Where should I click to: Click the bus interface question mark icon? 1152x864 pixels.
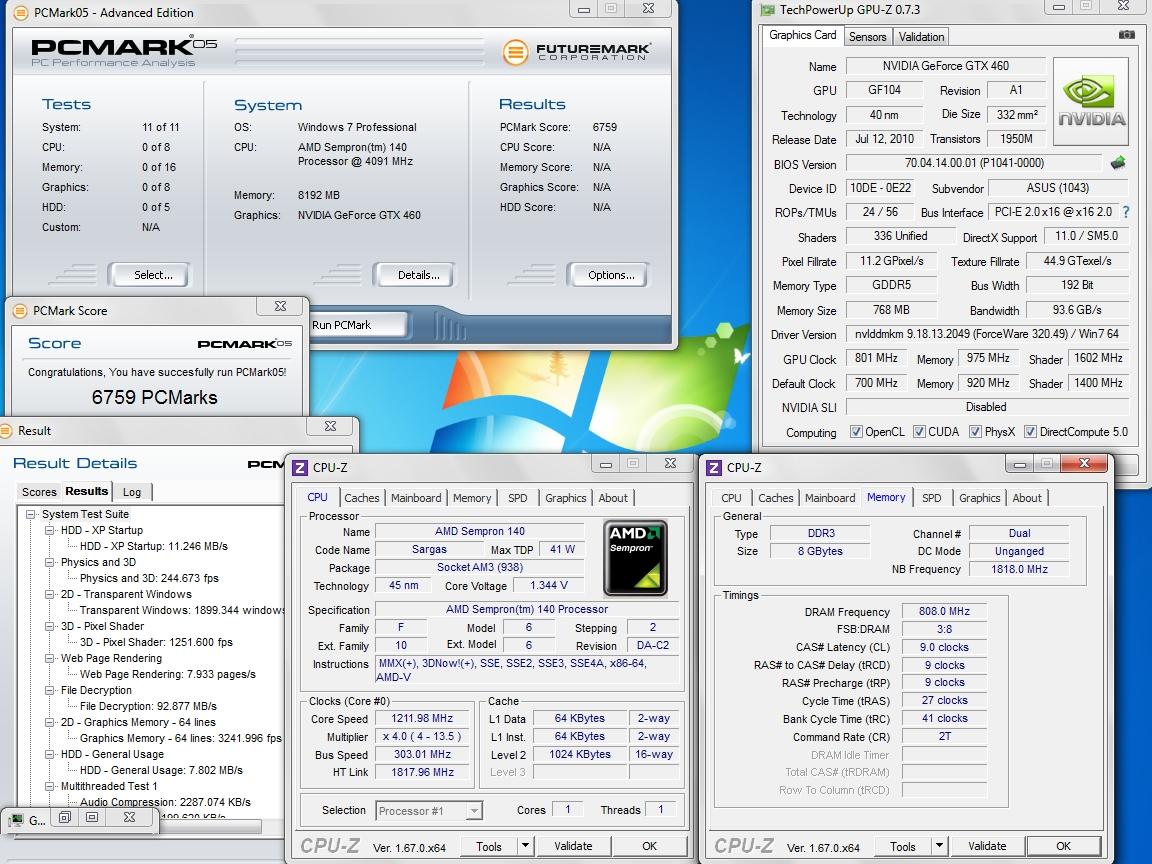point(1126,212)
